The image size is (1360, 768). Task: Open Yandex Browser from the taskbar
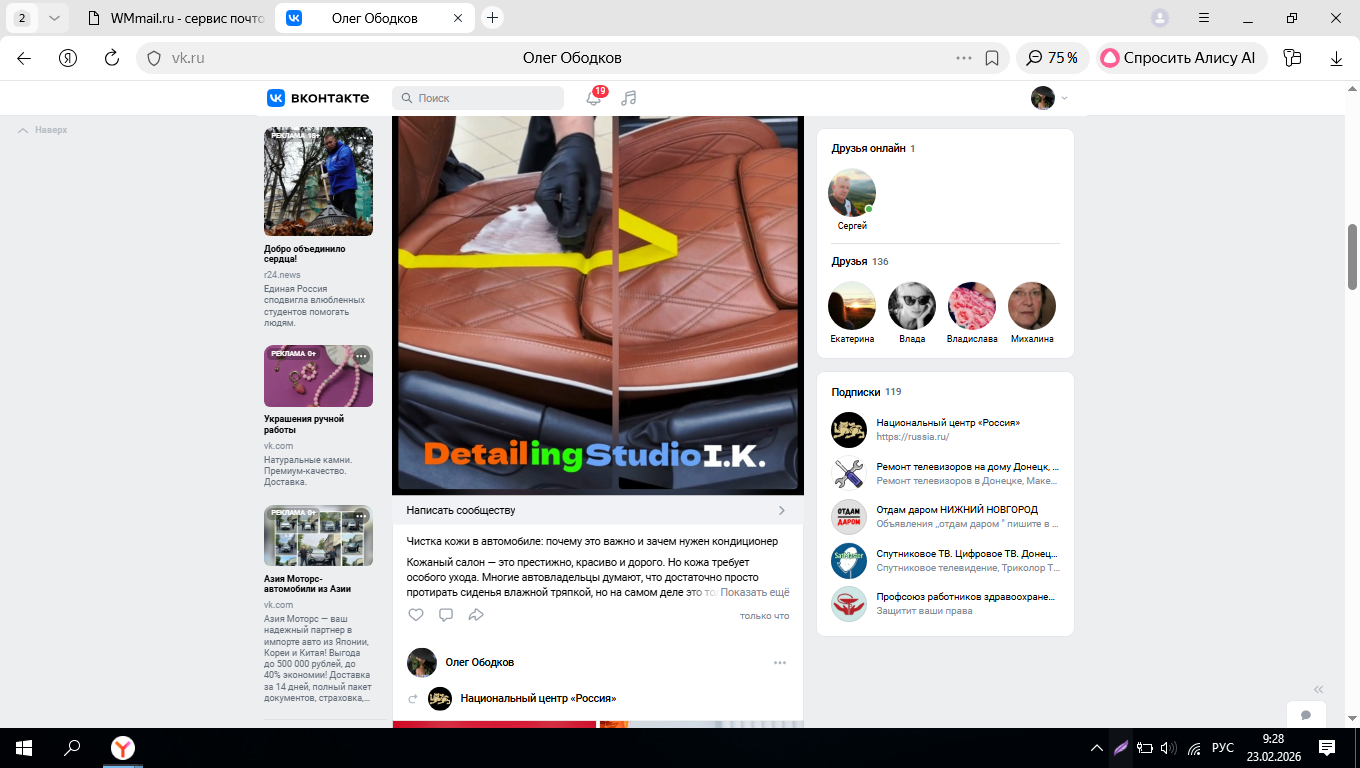tap(123, 748)
